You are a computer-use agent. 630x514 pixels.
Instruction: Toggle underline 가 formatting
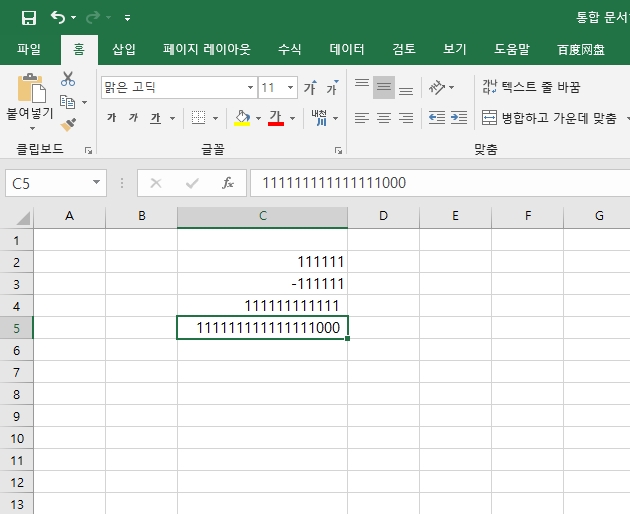155,118
